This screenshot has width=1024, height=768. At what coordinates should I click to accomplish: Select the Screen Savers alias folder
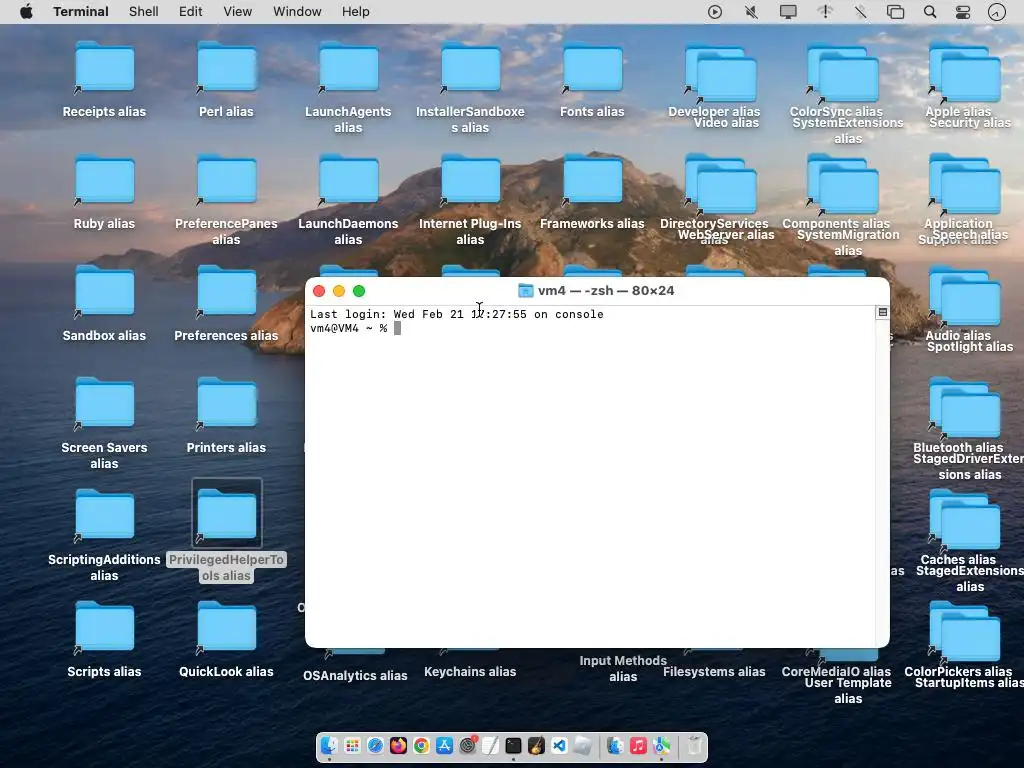tap(104, 404)
